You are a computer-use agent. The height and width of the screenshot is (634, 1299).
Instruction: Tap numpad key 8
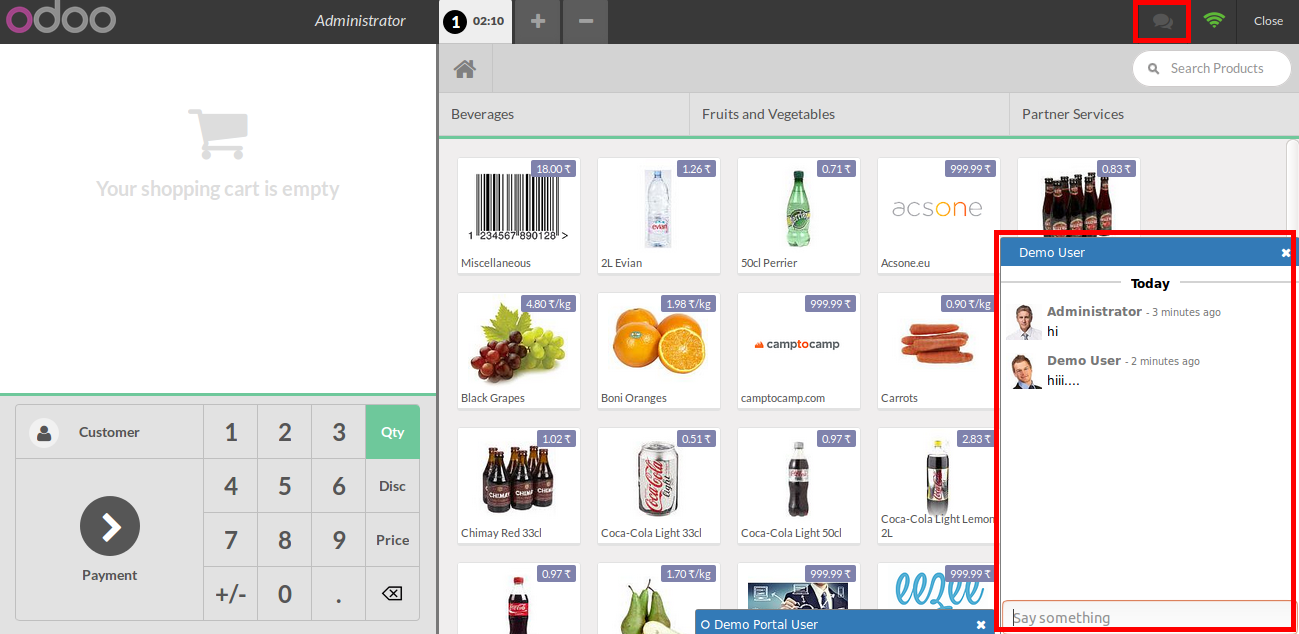coord(285,540)
